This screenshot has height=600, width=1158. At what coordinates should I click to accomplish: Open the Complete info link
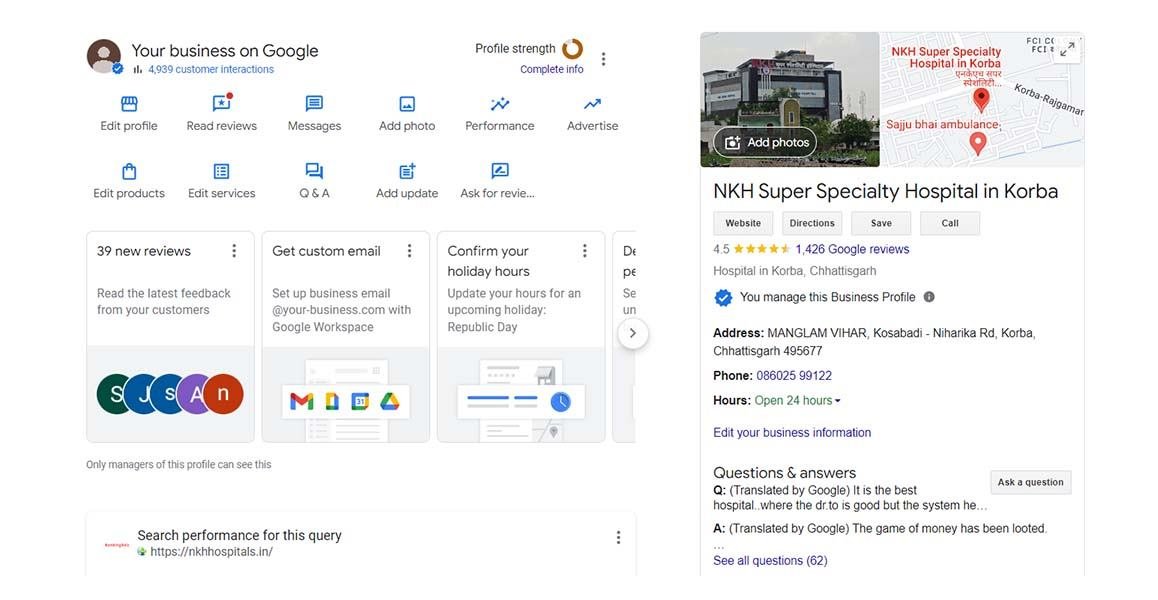tap(552, 69)
